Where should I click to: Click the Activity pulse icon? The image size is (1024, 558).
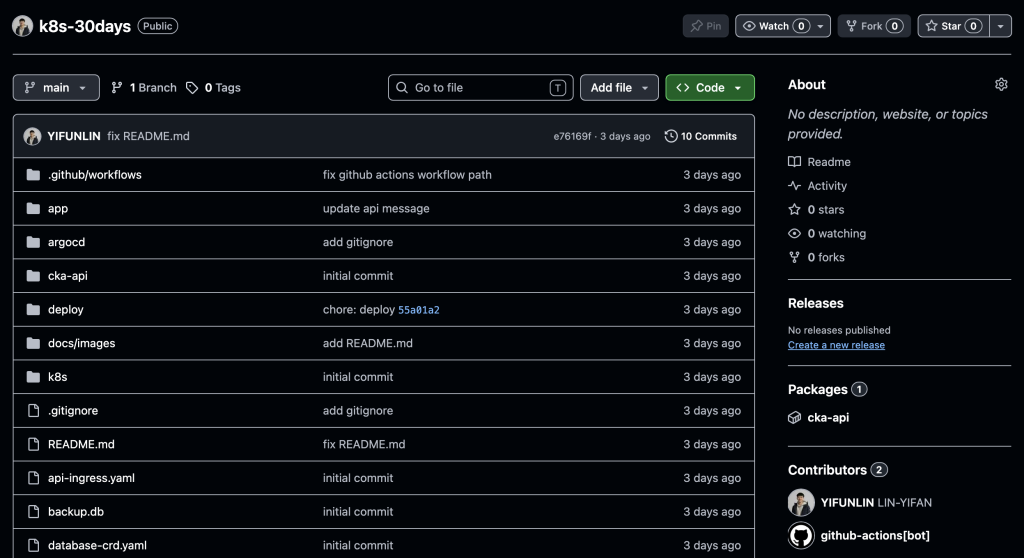point(794,186)
